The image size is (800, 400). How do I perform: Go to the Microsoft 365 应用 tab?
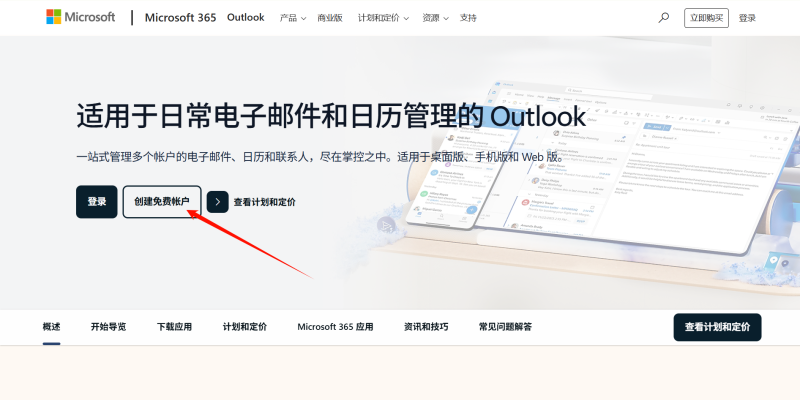(335, 327)
